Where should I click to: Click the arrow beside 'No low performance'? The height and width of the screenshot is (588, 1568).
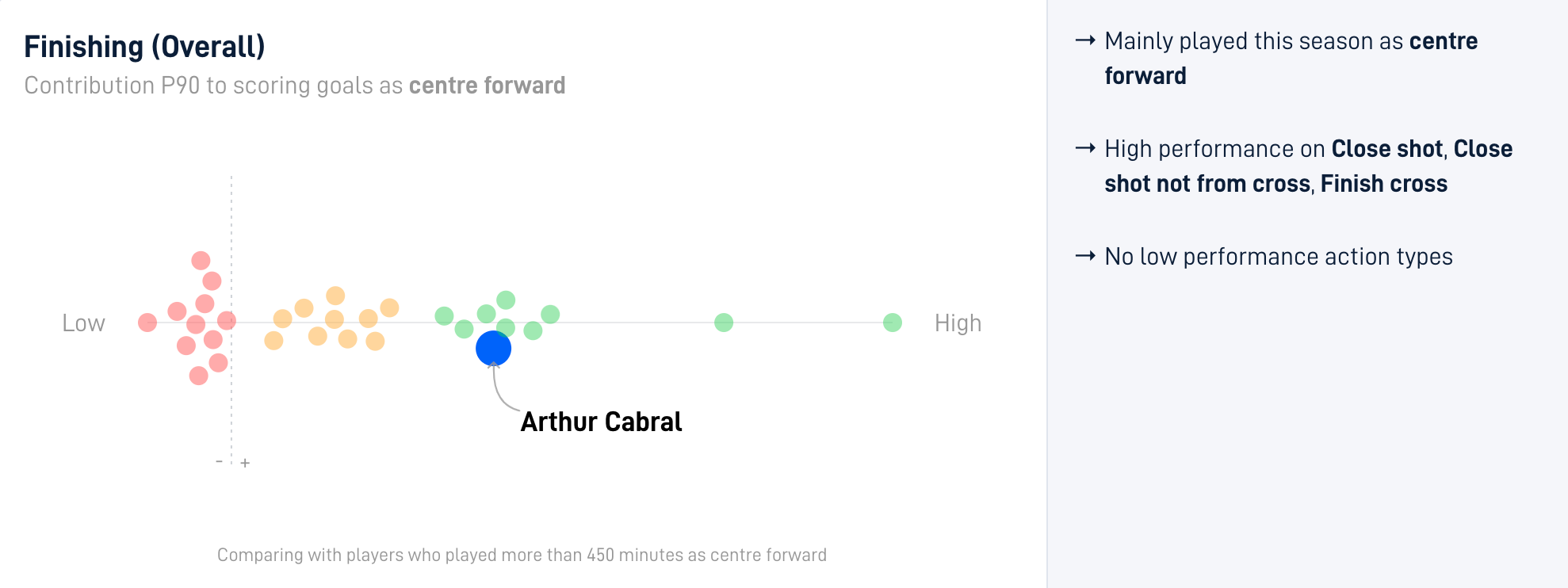[1085, 256]
